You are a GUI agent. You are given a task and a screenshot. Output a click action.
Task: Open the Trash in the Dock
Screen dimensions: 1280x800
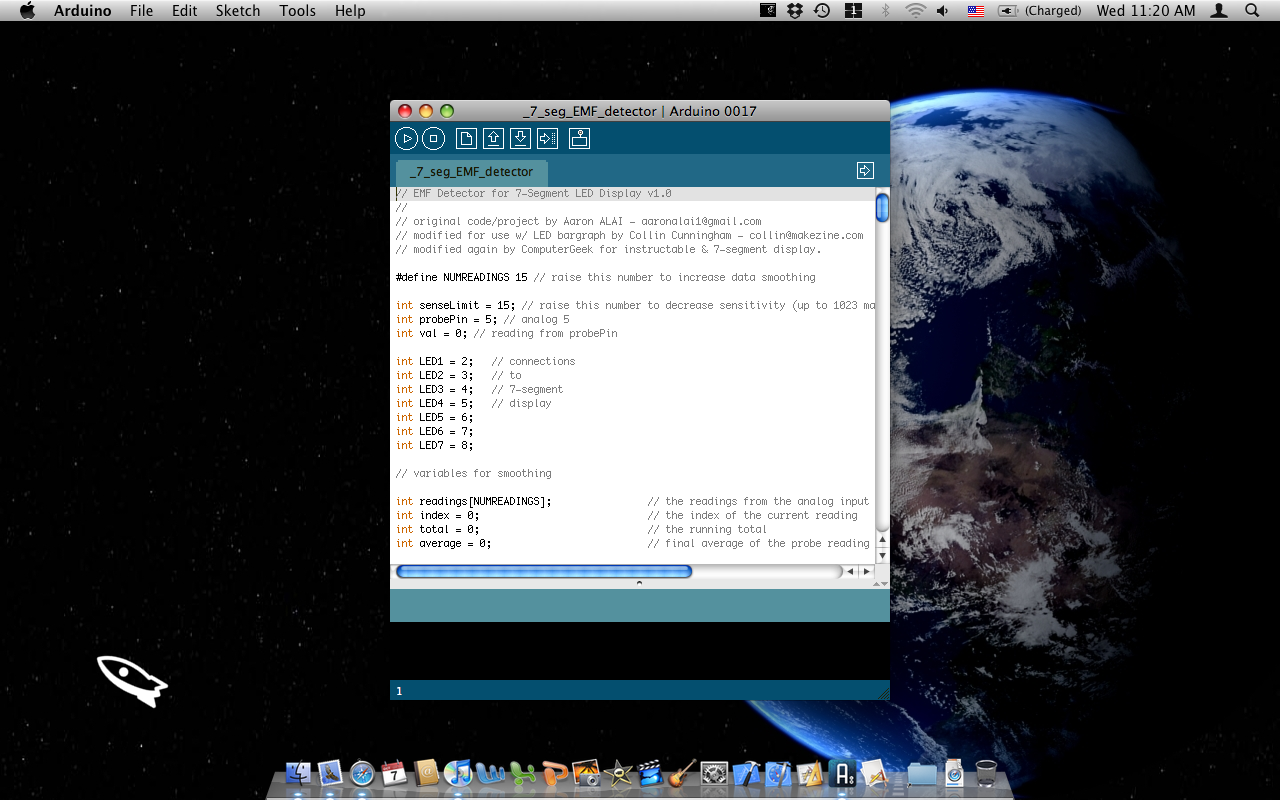pos(986,773)
